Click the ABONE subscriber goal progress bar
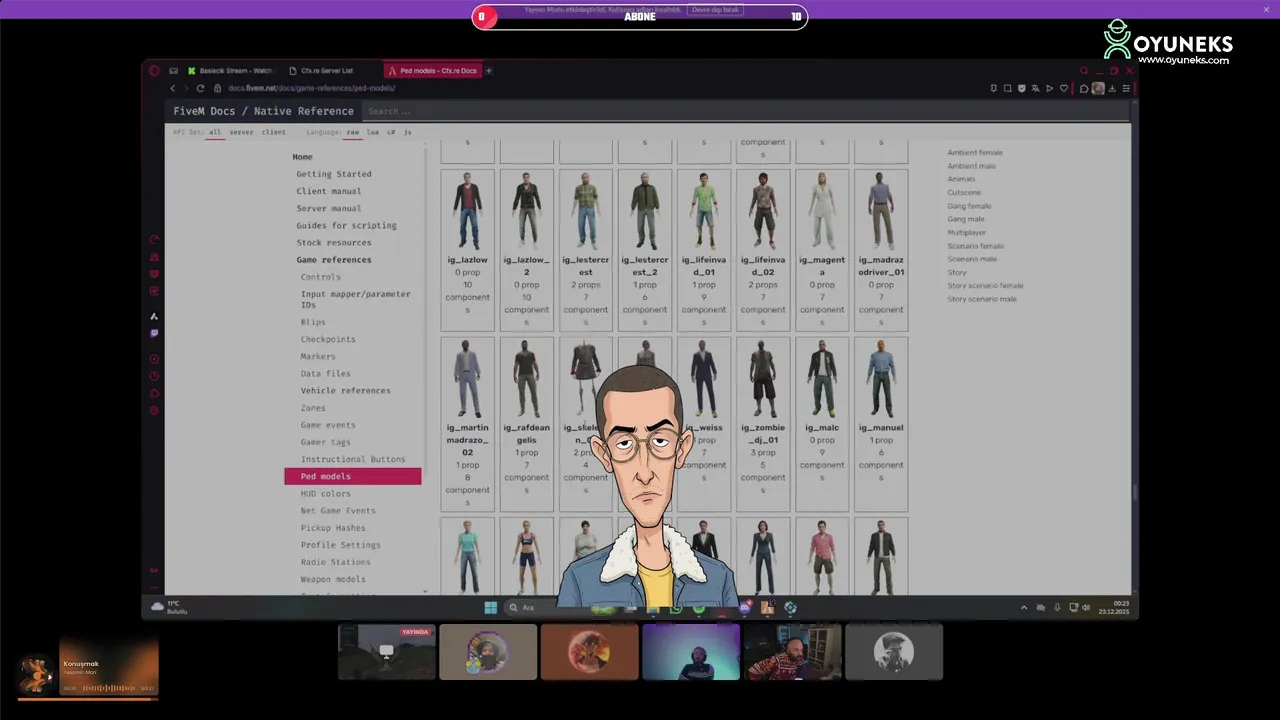This screenshot has height=720, width=1280. coord(640,17)
